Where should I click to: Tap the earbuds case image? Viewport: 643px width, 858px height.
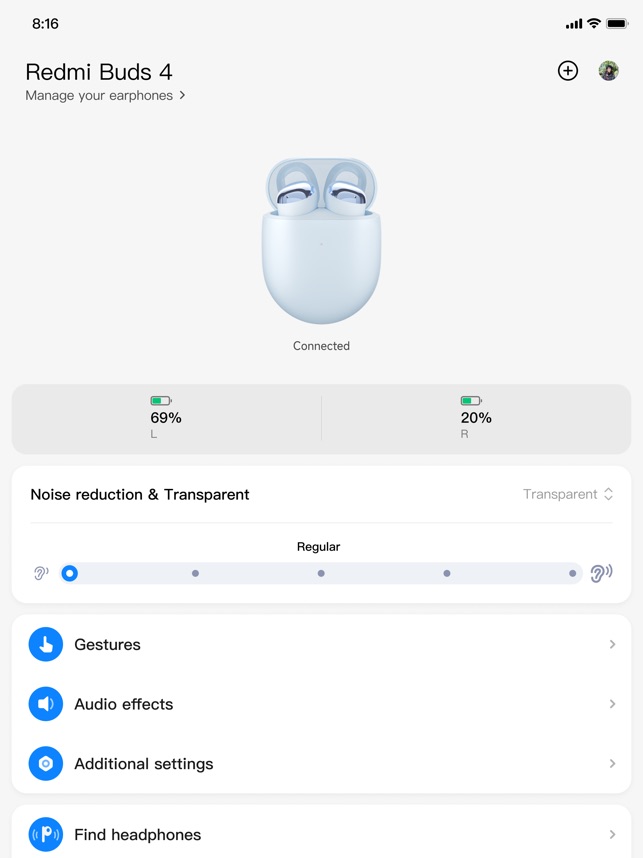(321, 241)
